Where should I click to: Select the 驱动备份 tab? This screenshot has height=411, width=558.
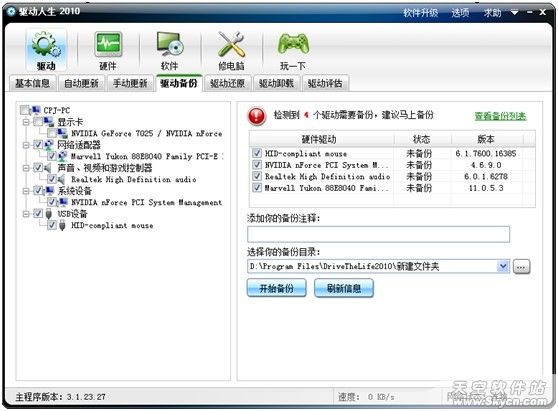point(179,83)
